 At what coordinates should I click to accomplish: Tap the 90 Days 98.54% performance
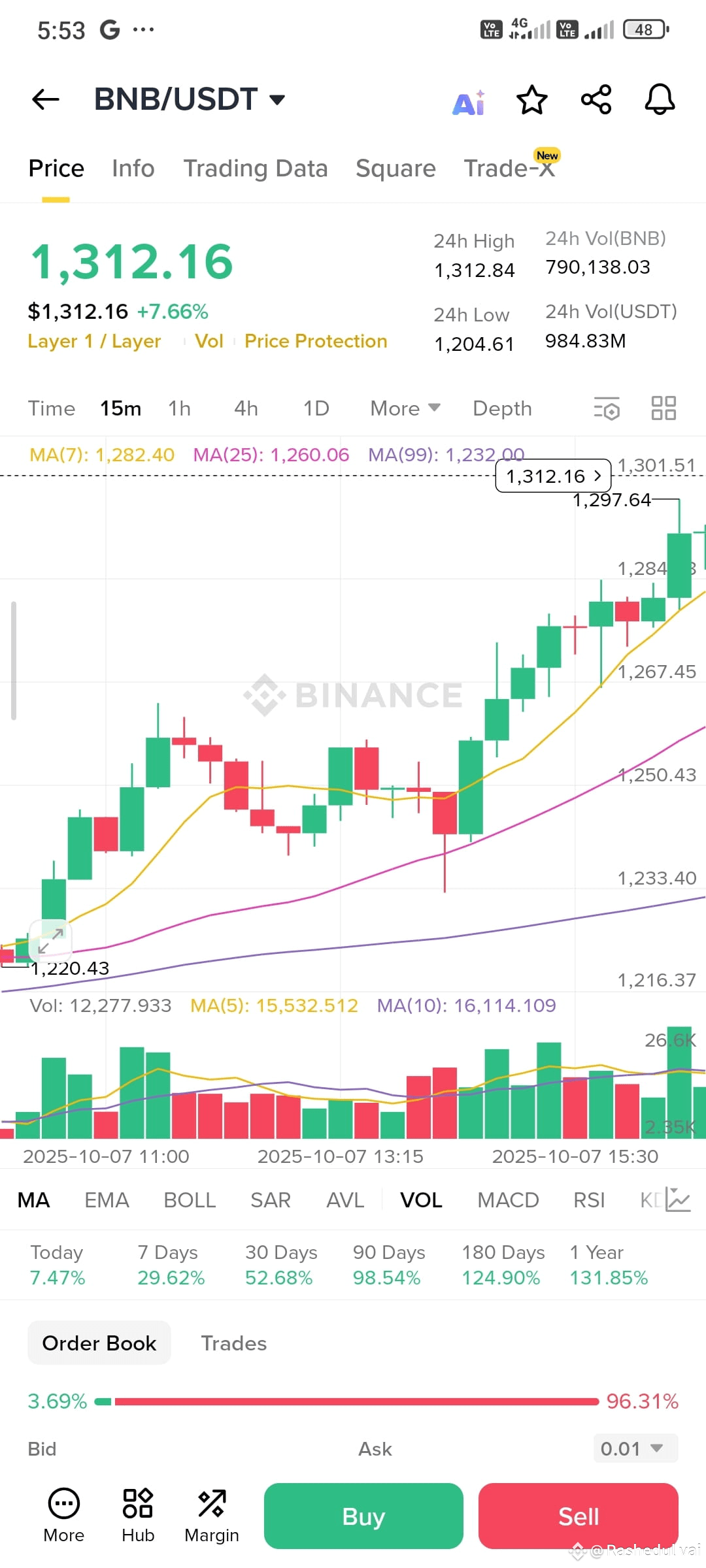click(x=389, y=1265)
